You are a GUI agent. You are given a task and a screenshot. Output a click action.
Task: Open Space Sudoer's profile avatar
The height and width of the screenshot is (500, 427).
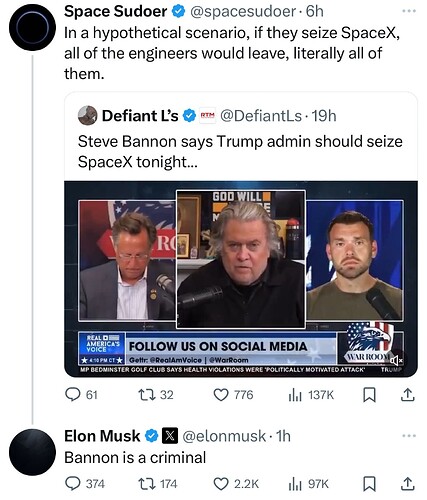coord(32,27)
